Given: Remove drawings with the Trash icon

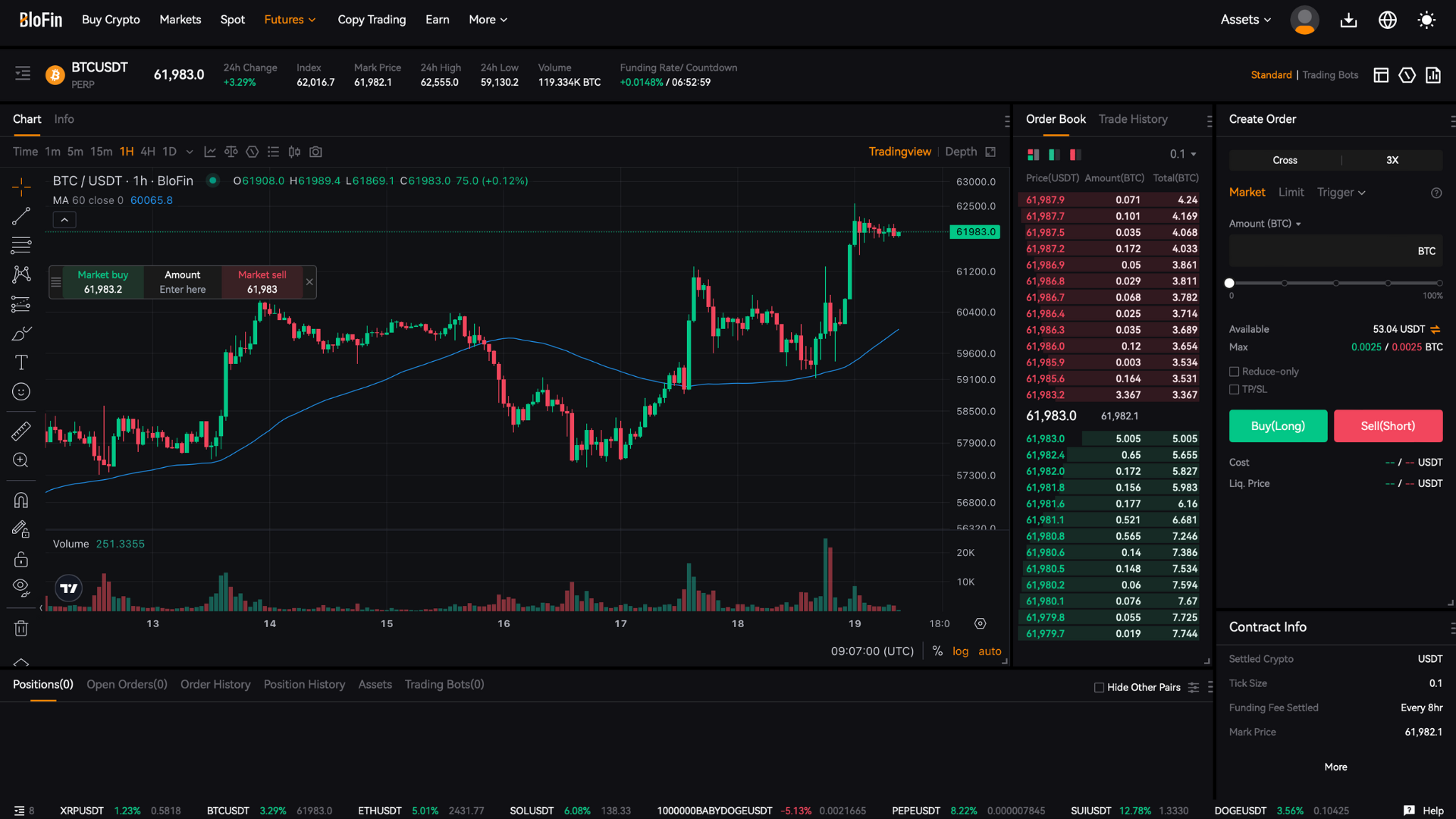Looking at the screenshot, I should (20, 628).
